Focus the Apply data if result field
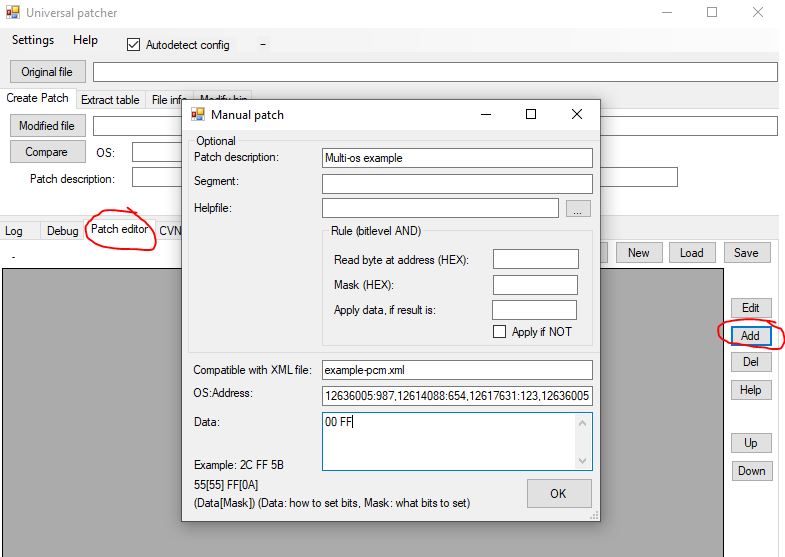 pos(534,310)
